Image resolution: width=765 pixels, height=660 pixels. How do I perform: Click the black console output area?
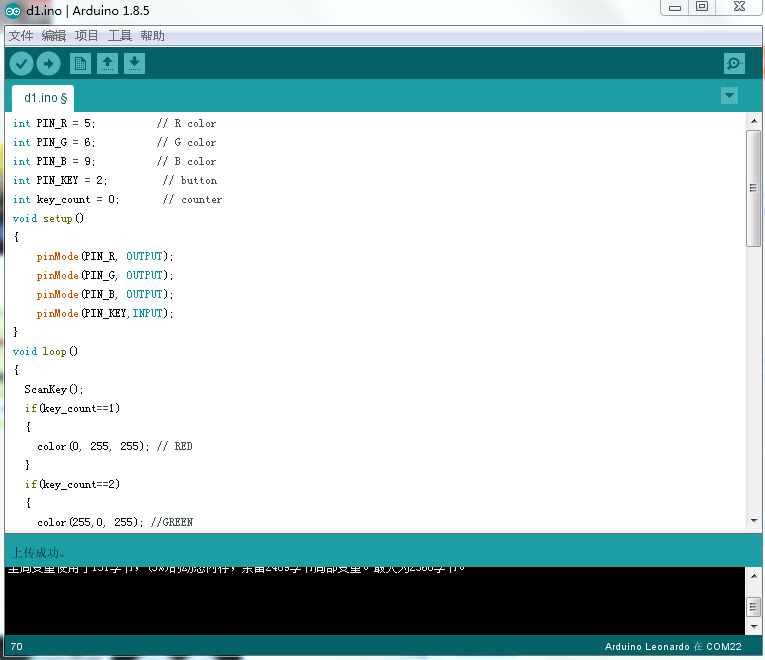tap(375, 601)
